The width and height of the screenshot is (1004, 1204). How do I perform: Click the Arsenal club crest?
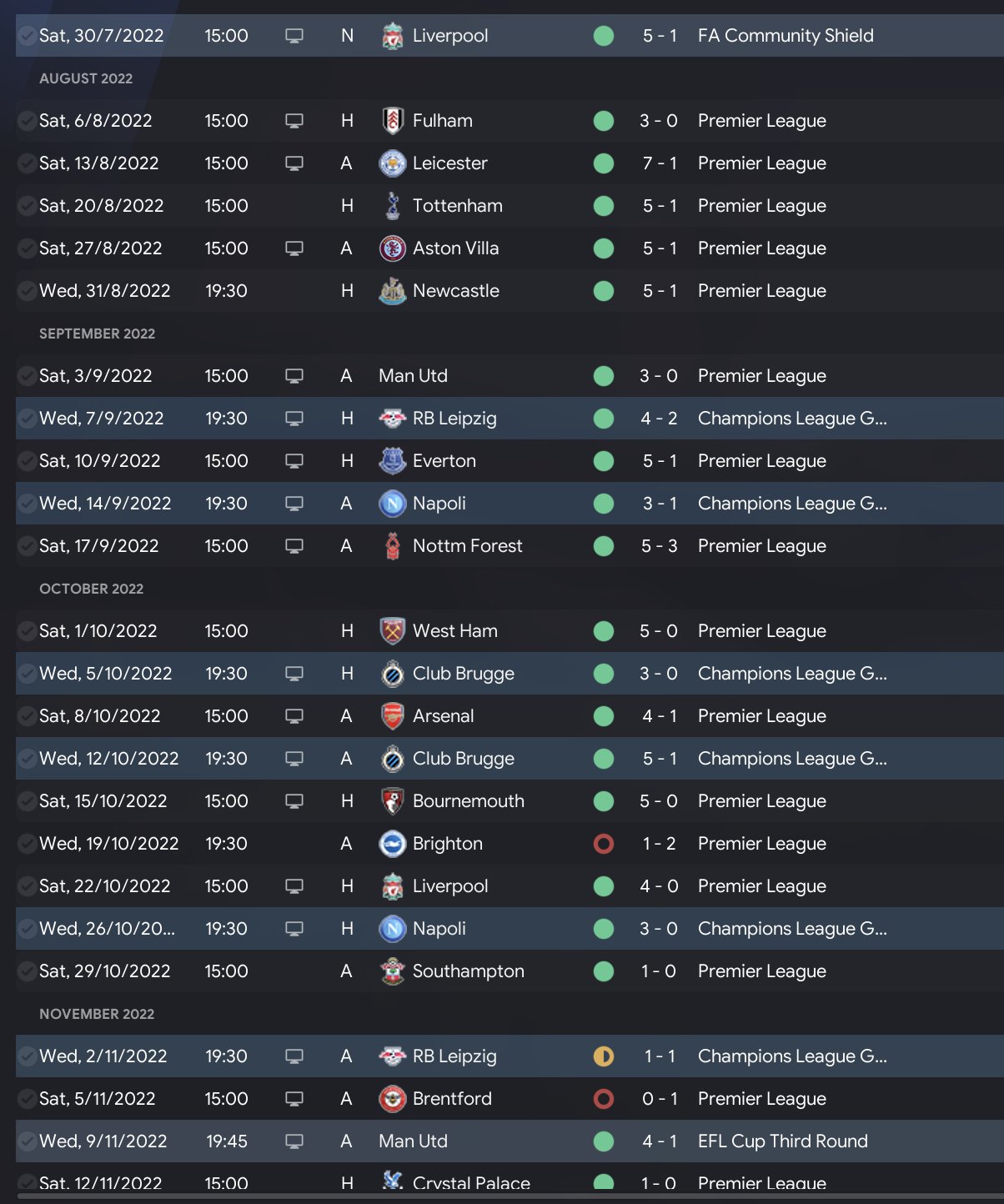tap(392, 716)
